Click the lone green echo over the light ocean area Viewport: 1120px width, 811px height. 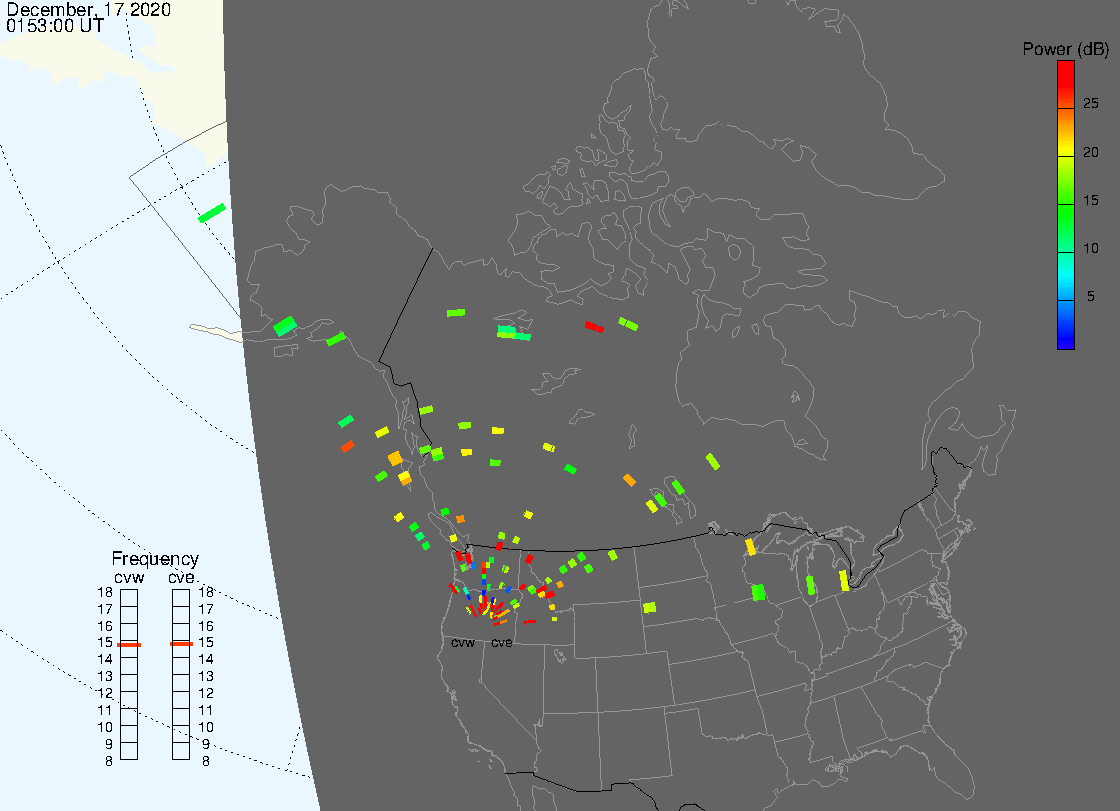pos(212,213)
